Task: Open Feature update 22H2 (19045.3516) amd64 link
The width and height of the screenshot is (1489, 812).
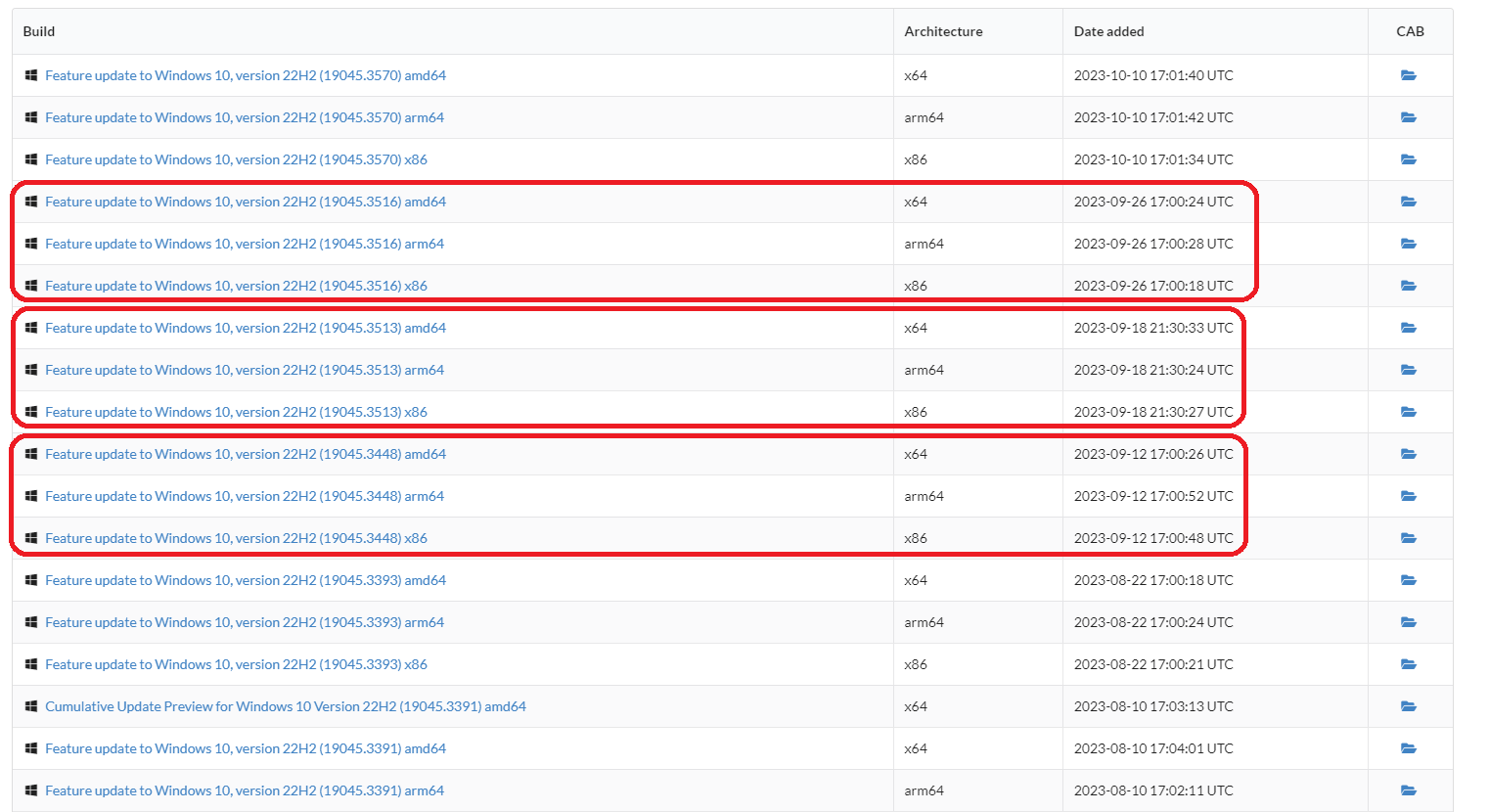Action: coord(246,202)
